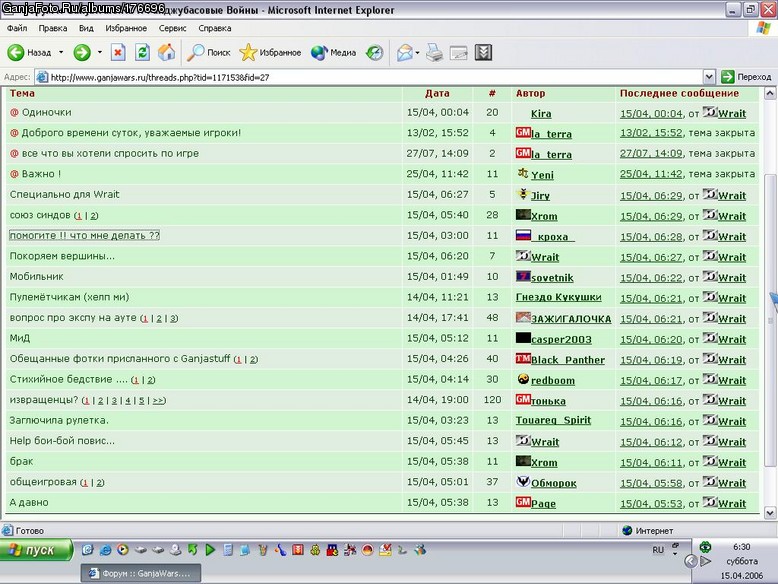The width and height of the screenshot is (778, 584).
Task: Open the History toolbar icon
Action: click(x=375, y=52)
